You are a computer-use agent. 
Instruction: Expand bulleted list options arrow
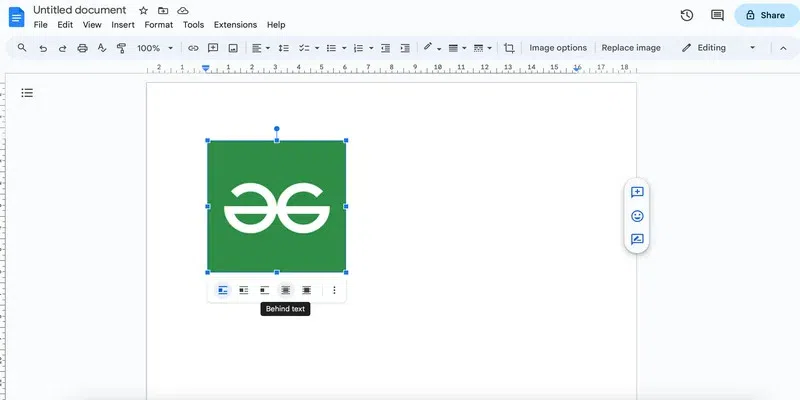pyautogui.click(x=344, y=48)
